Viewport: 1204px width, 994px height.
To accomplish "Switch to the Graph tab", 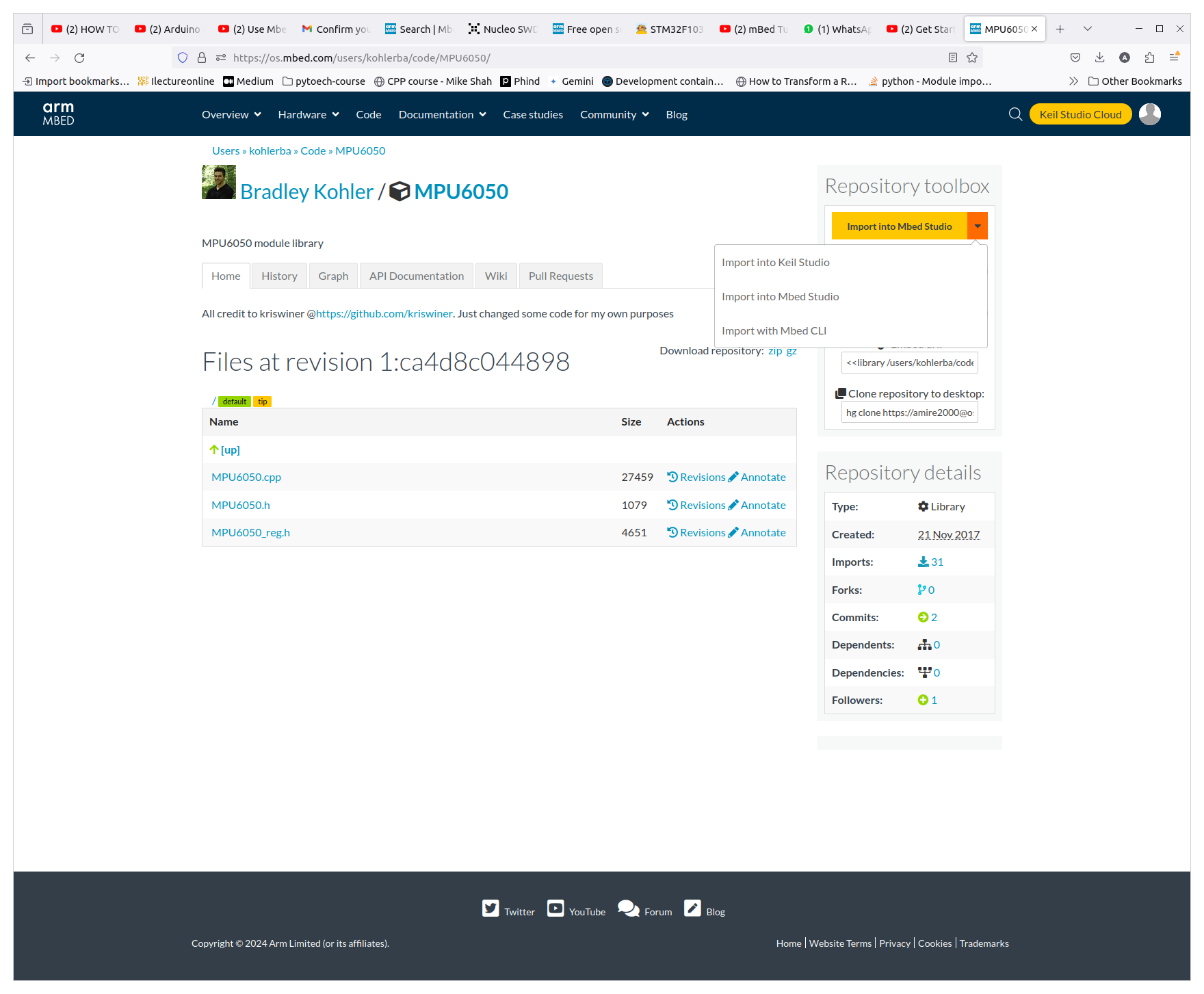I will tap(333, 276).
